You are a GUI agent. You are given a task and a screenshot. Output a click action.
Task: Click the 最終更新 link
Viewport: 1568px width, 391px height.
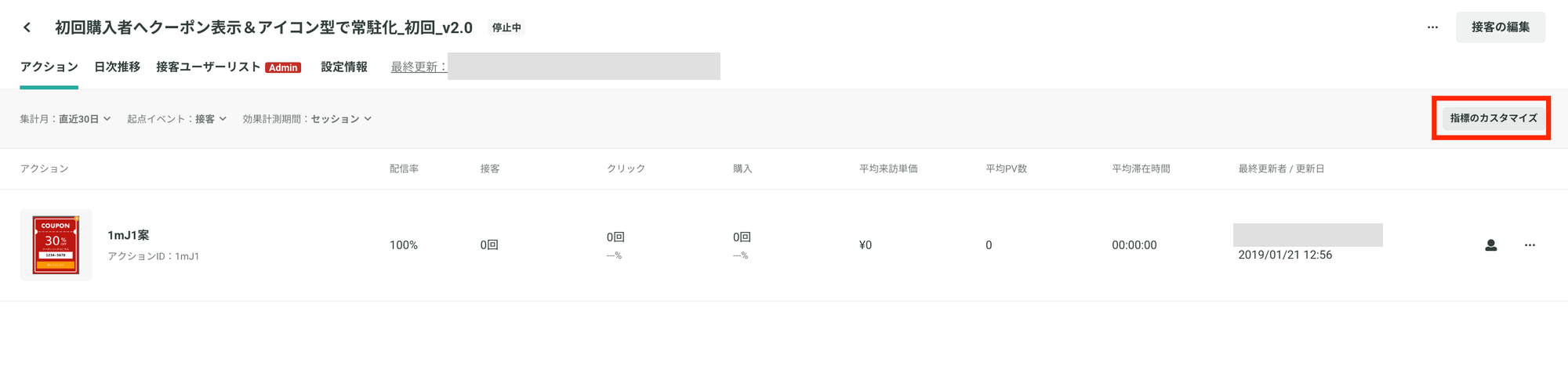[x=419, y=67]
